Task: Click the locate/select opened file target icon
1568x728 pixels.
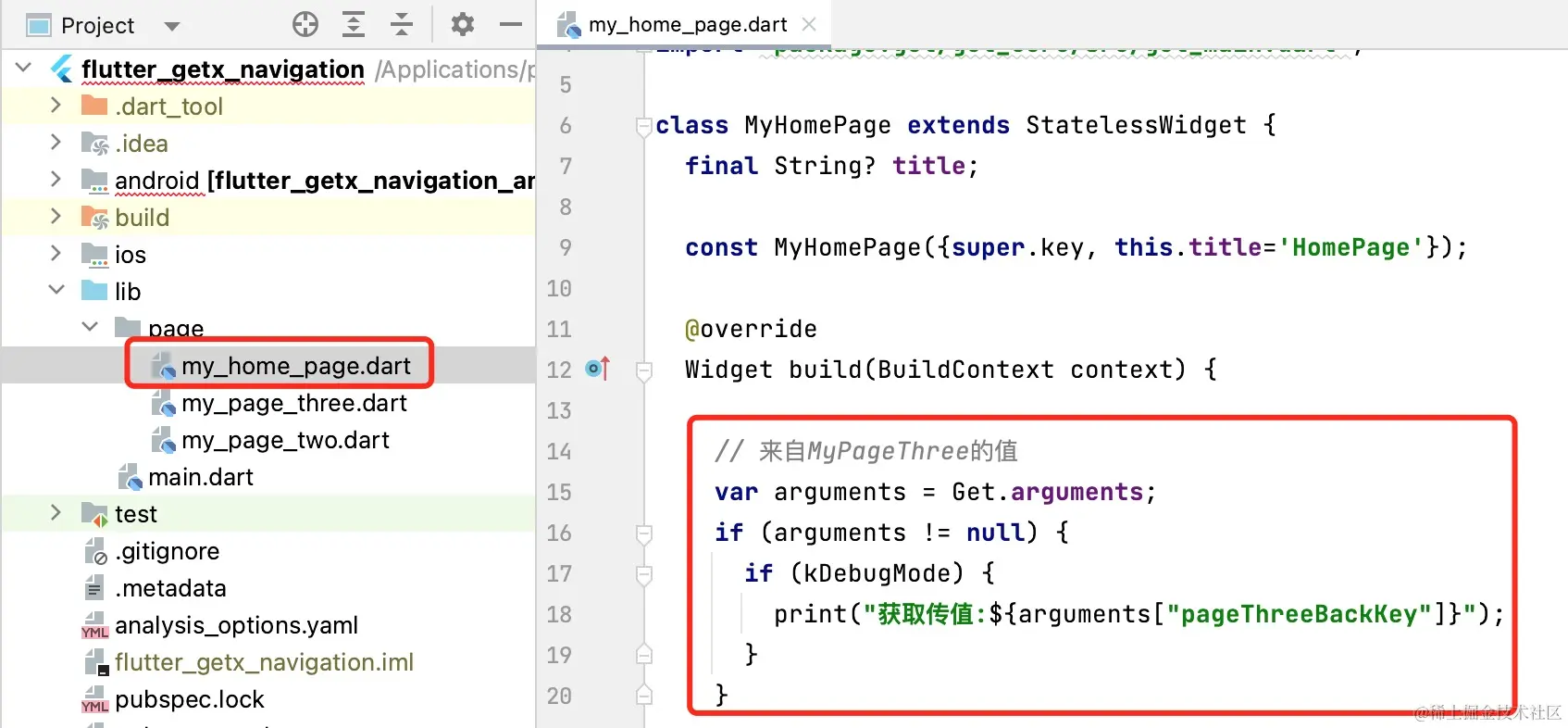Action: [x=305, y=25]
